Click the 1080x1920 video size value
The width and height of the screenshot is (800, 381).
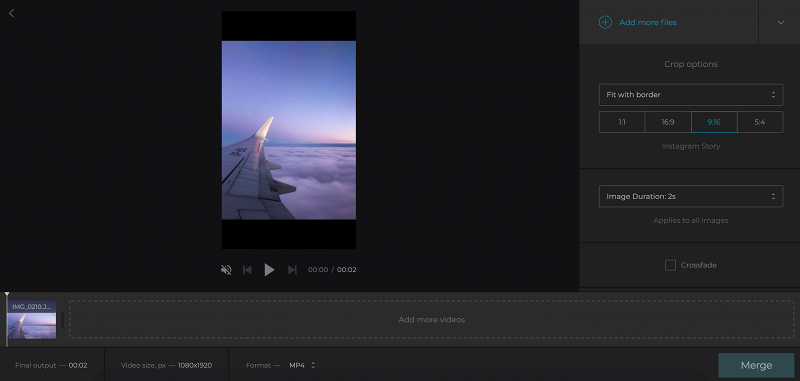(x=195, y=365)
